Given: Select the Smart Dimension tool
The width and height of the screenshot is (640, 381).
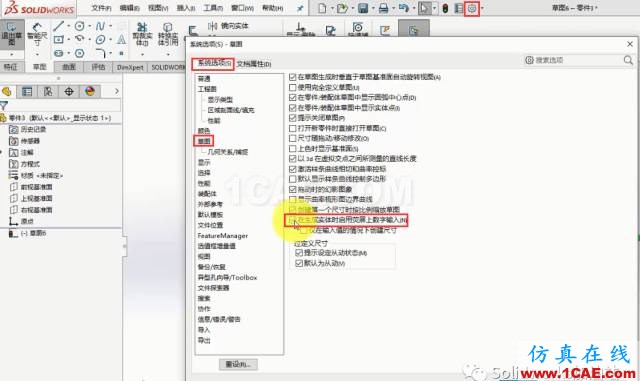Looking at the screenshot, I should click(x=37, y=33).
